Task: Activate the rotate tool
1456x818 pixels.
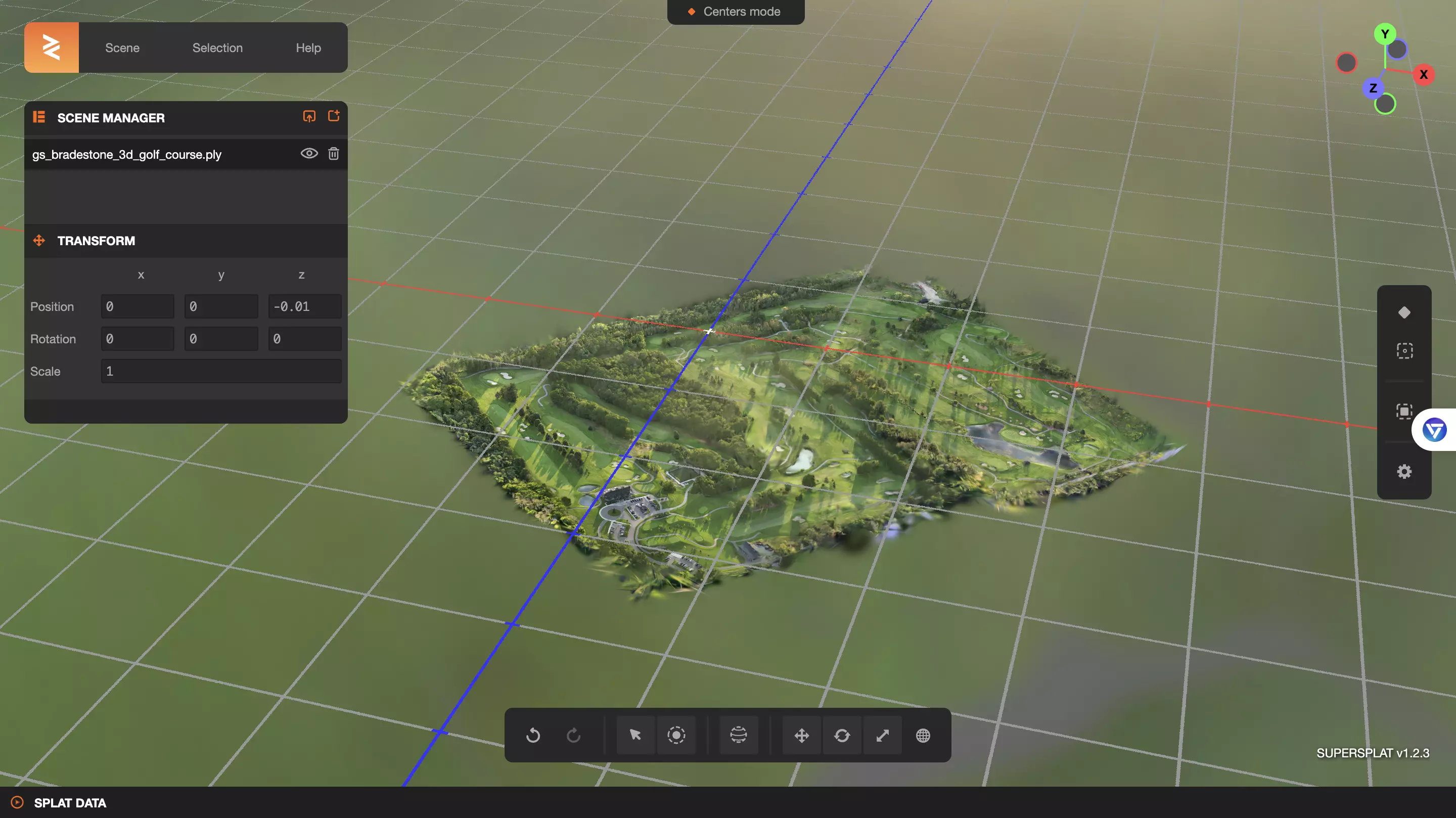Action: 842,735
